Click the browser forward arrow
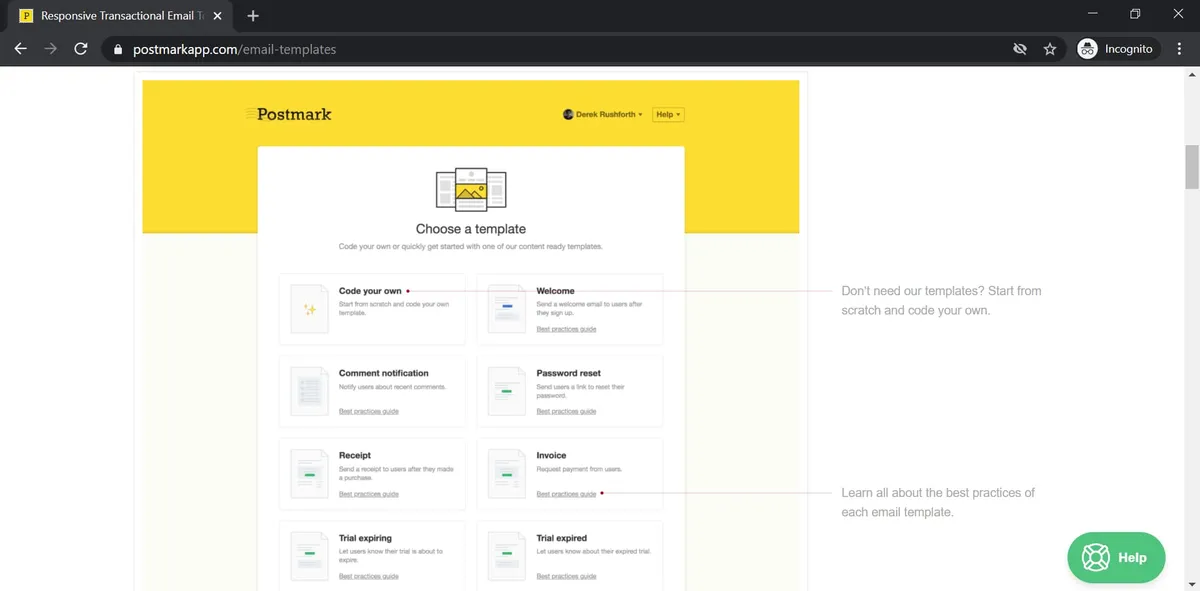This screenshot has height=591, width=1200. click(51, 49)
